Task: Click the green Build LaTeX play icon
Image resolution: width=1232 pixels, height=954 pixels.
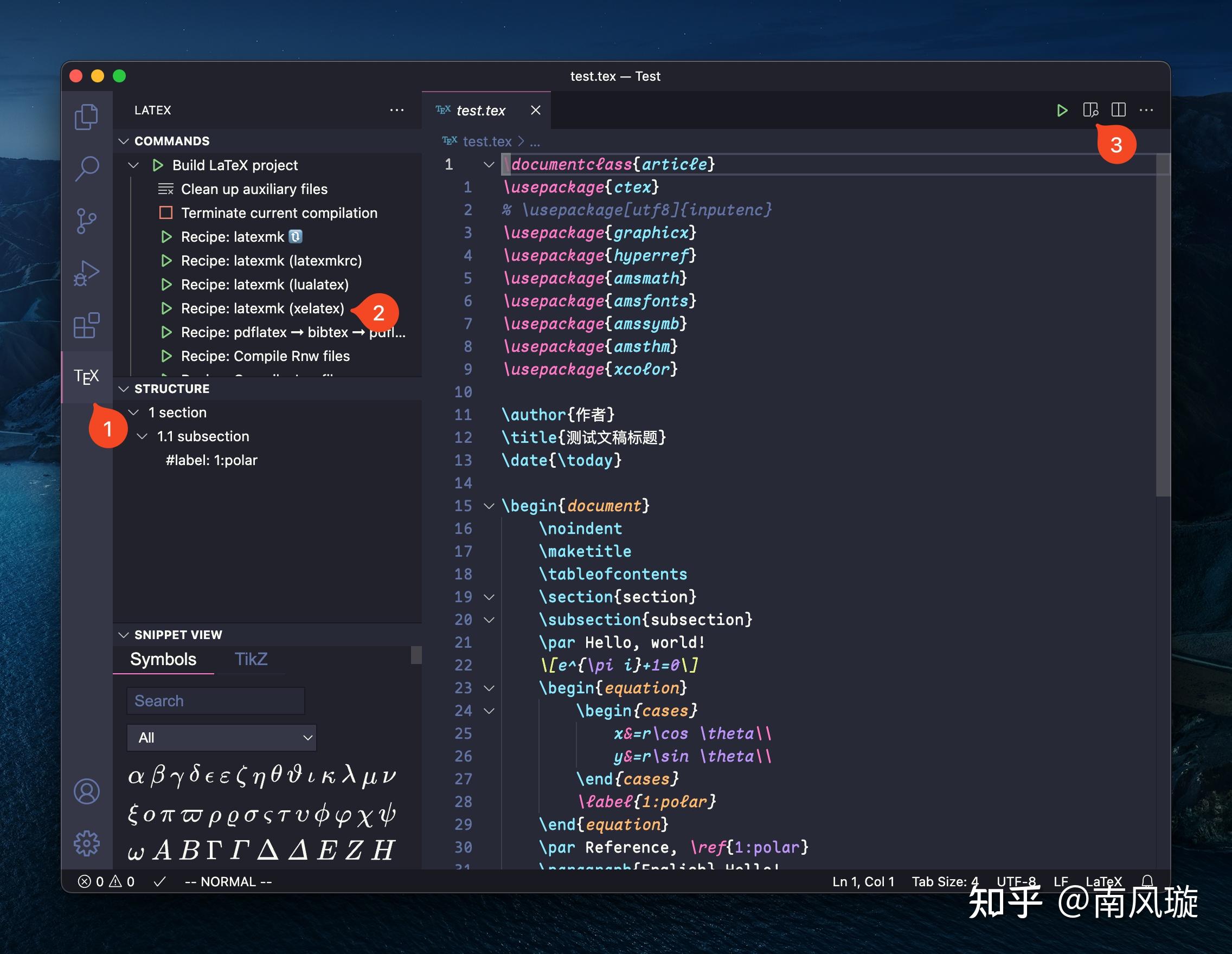Action: [1062, 110]
